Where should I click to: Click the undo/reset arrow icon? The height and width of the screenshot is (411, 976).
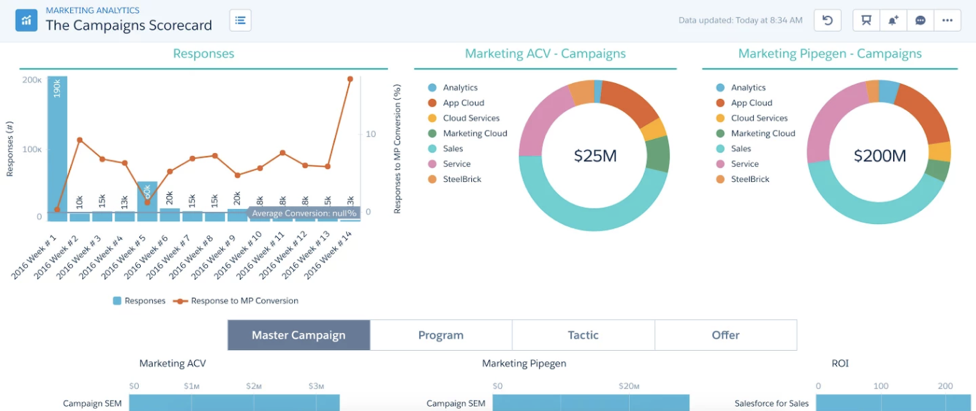(x=827, y=20)
